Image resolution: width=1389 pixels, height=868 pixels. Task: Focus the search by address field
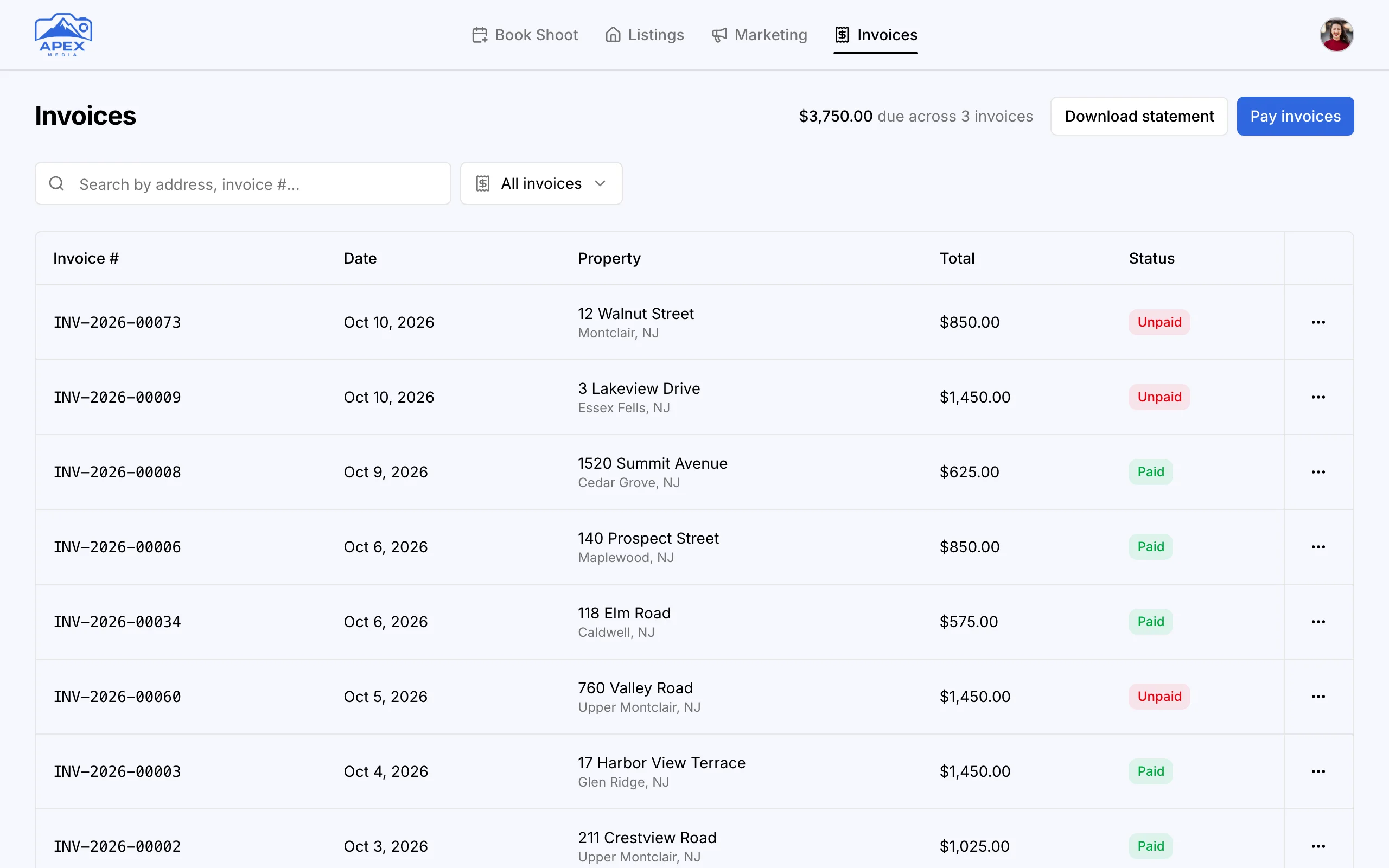tap(243, 184)
